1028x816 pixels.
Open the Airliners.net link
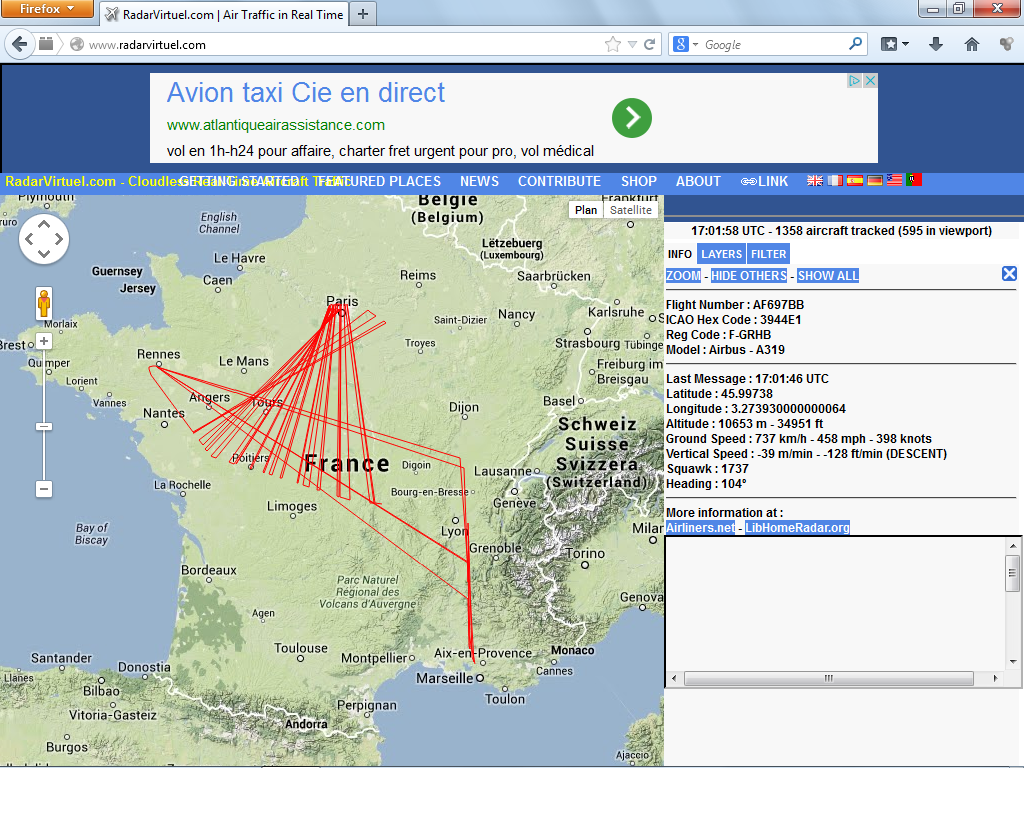pyautogui.click(x=700, y=528)
